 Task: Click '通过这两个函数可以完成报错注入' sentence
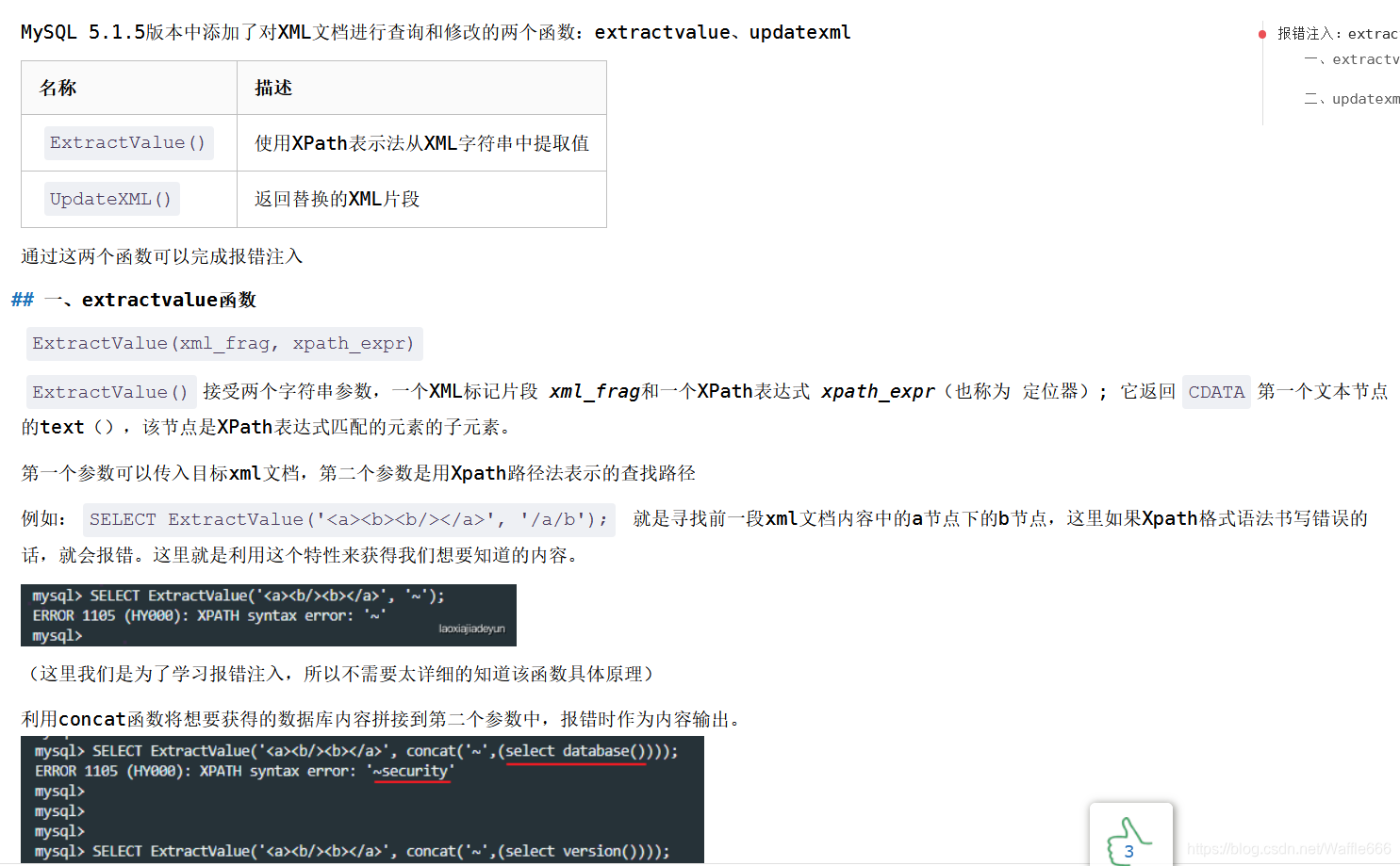pos(162,256)
